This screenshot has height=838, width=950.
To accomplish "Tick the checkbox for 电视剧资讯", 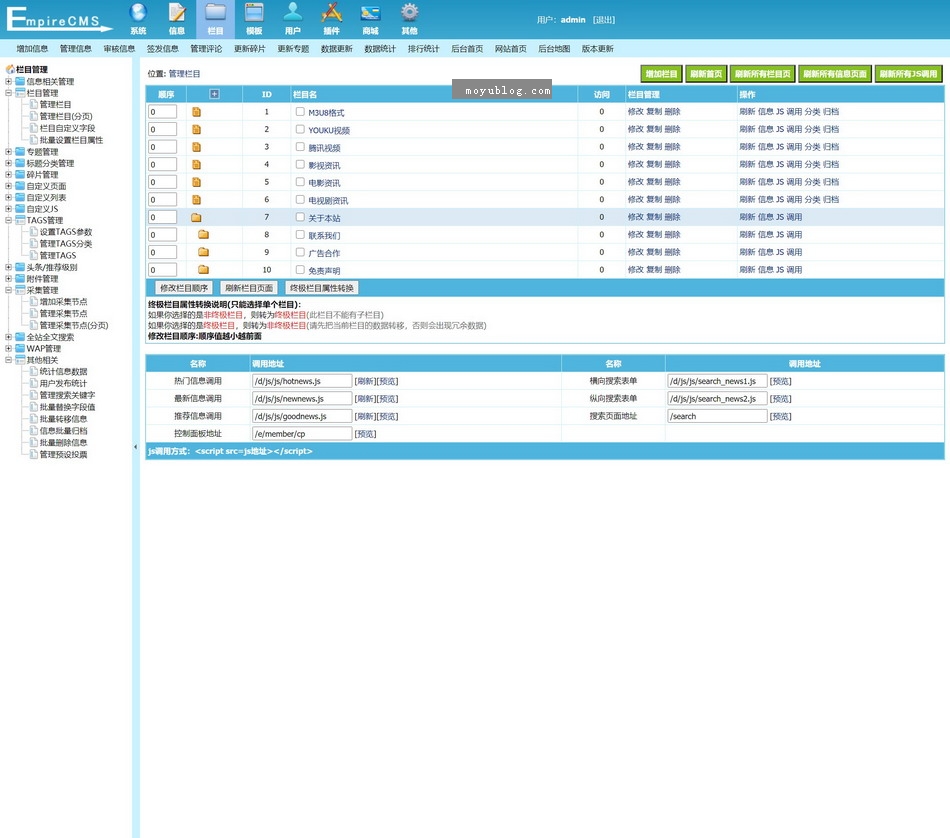I will (300, 199).
